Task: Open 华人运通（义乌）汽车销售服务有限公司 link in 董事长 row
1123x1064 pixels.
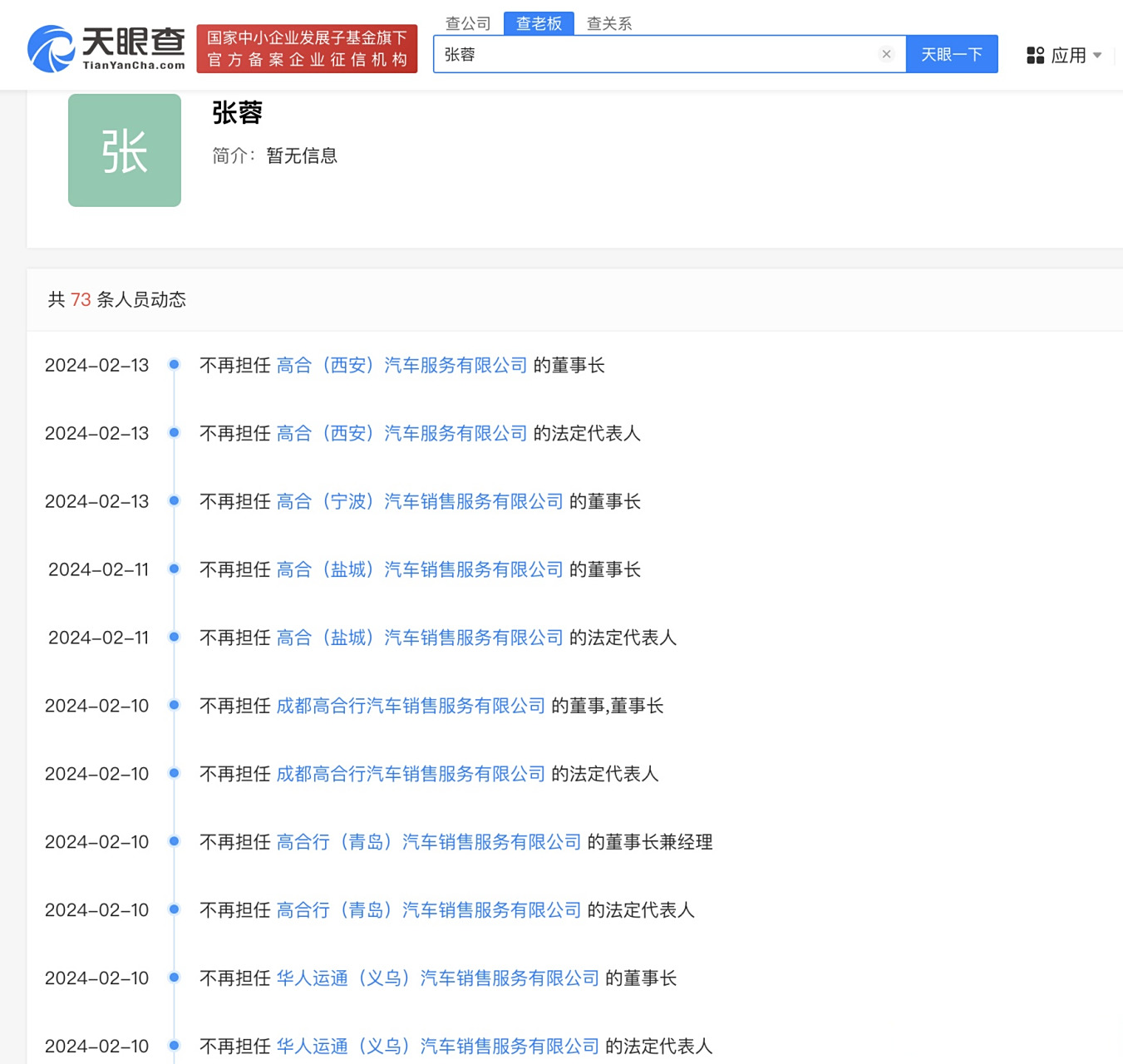Action: (x=438, y=978)
